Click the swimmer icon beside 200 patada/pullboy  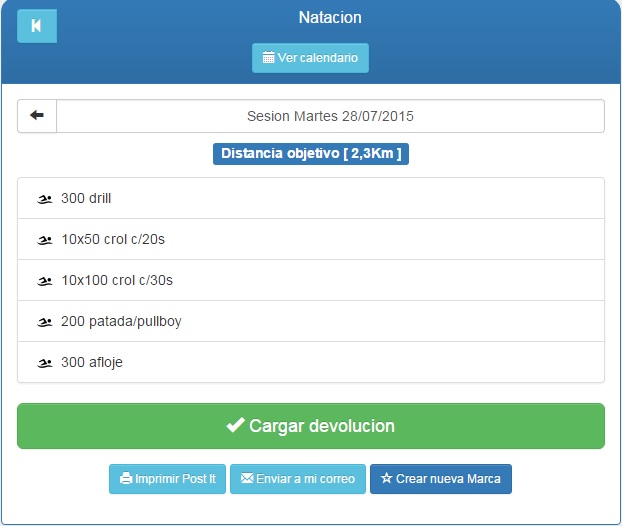[45, 322]
